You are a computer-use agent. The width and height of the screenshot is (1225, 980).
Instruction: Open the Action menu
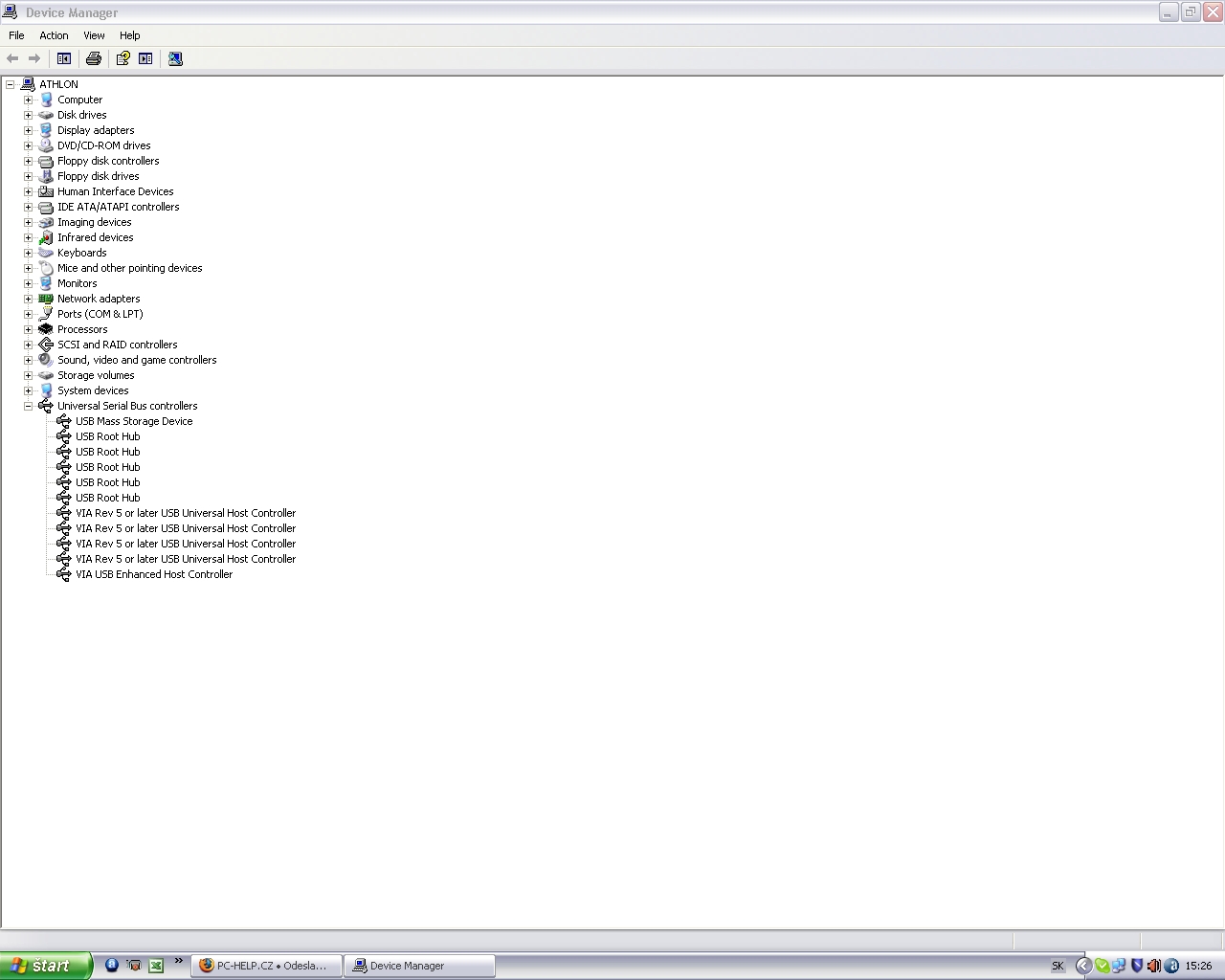click(54, 35)
